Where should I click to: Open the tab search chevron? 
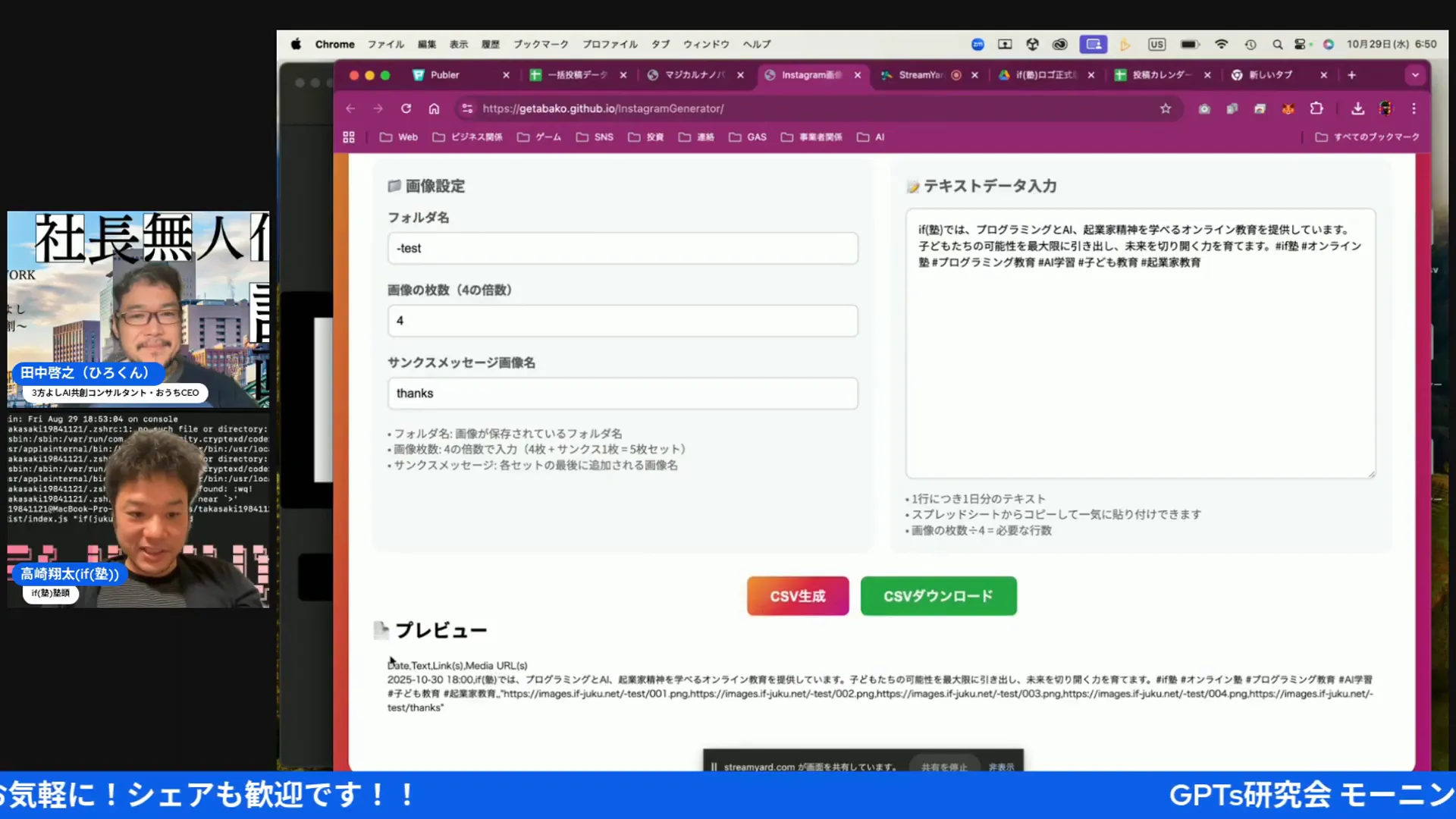(1415, 75)
